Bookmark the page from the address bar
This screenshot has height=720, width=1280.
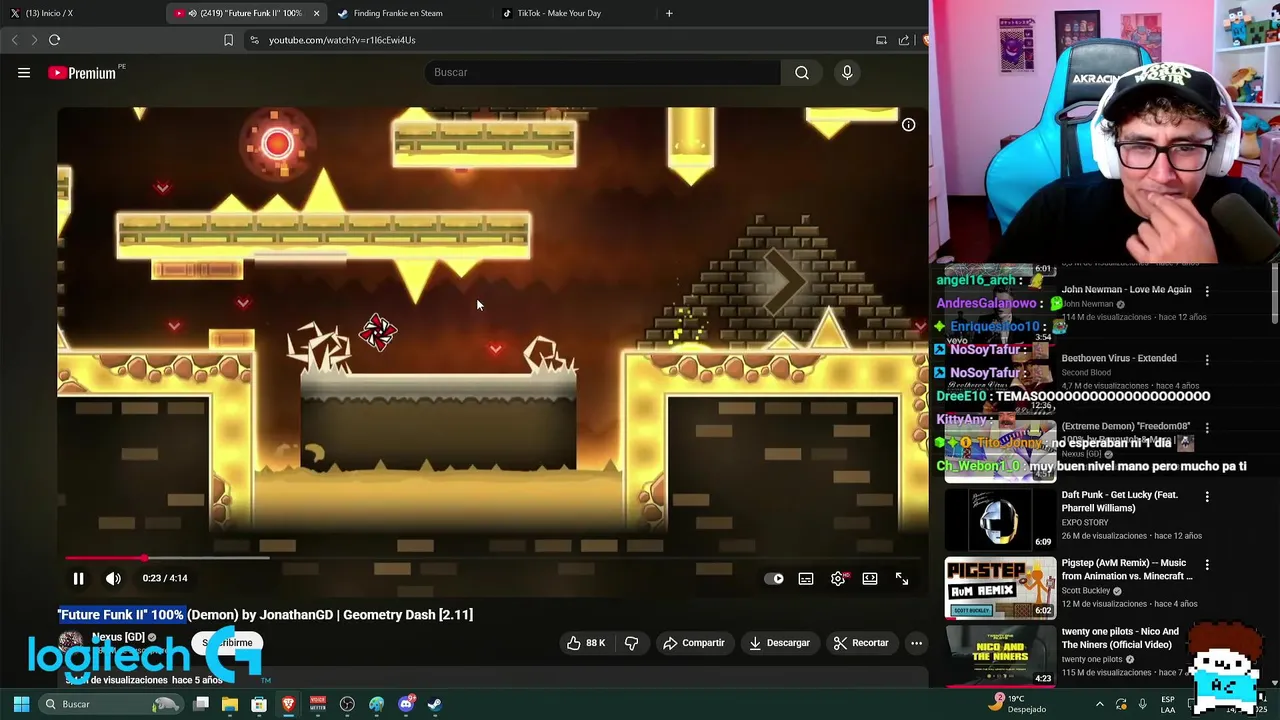pos(228,40)
